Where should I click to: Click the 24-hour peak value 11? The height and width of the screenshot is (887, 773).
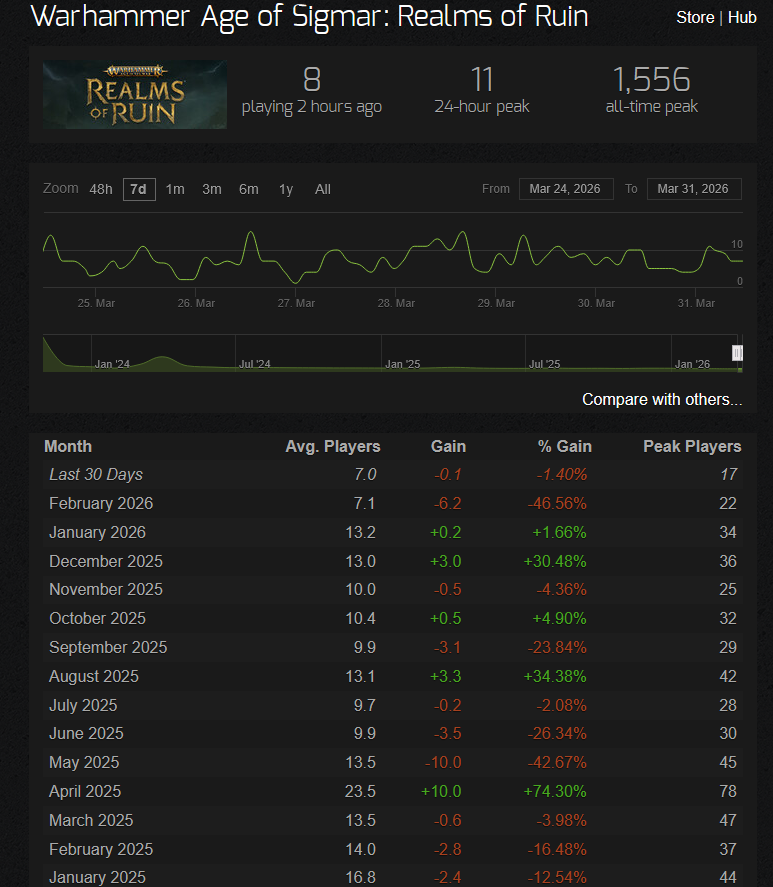[x=482, y=79]
